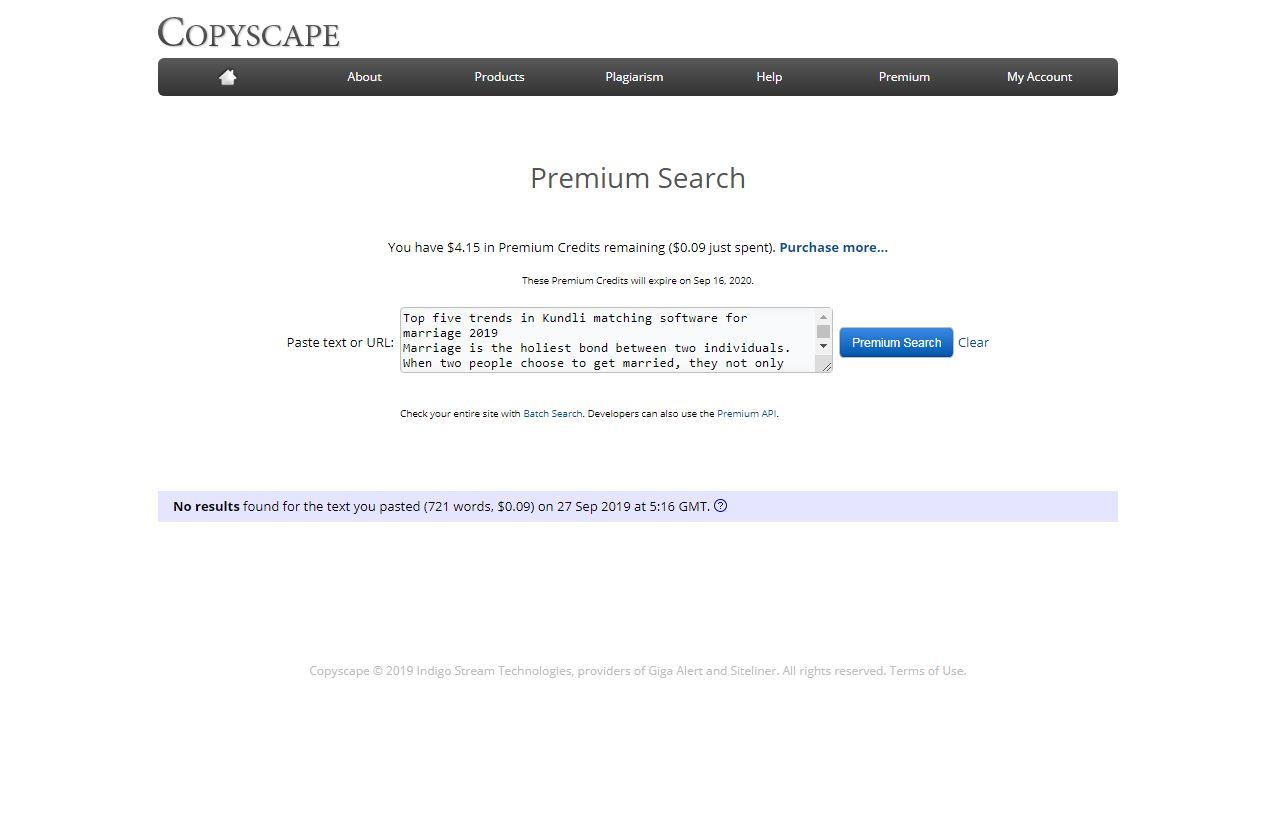This screenshot has width=1271, height=816.
Task: Click the Premium Search heading
Action: click(x=638, y=178)
